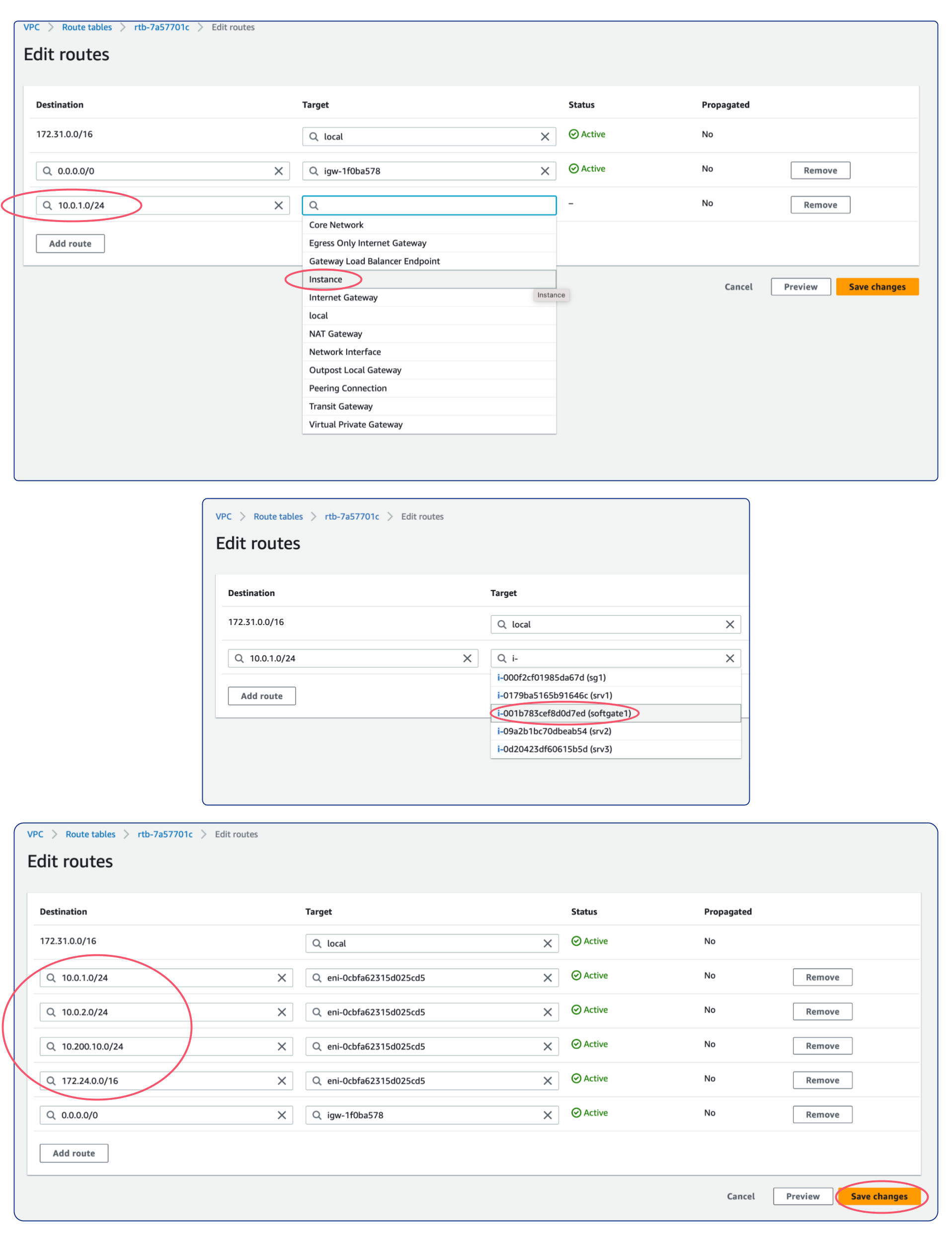Choose NAT Gateway as the target type
952x1242 pixels.
click(335, 334)
